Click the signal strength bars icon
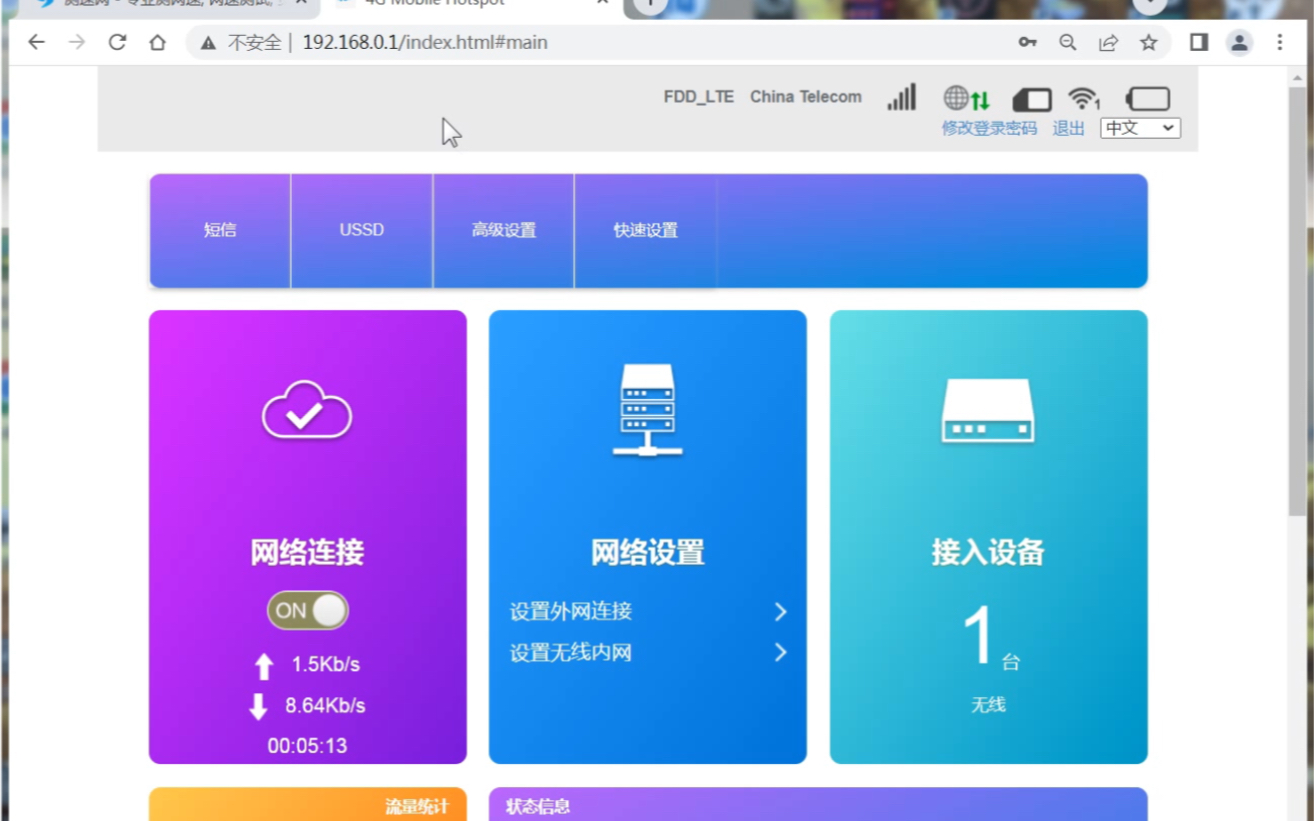The width and height of the screenshot is (1314, 821). 901,97
